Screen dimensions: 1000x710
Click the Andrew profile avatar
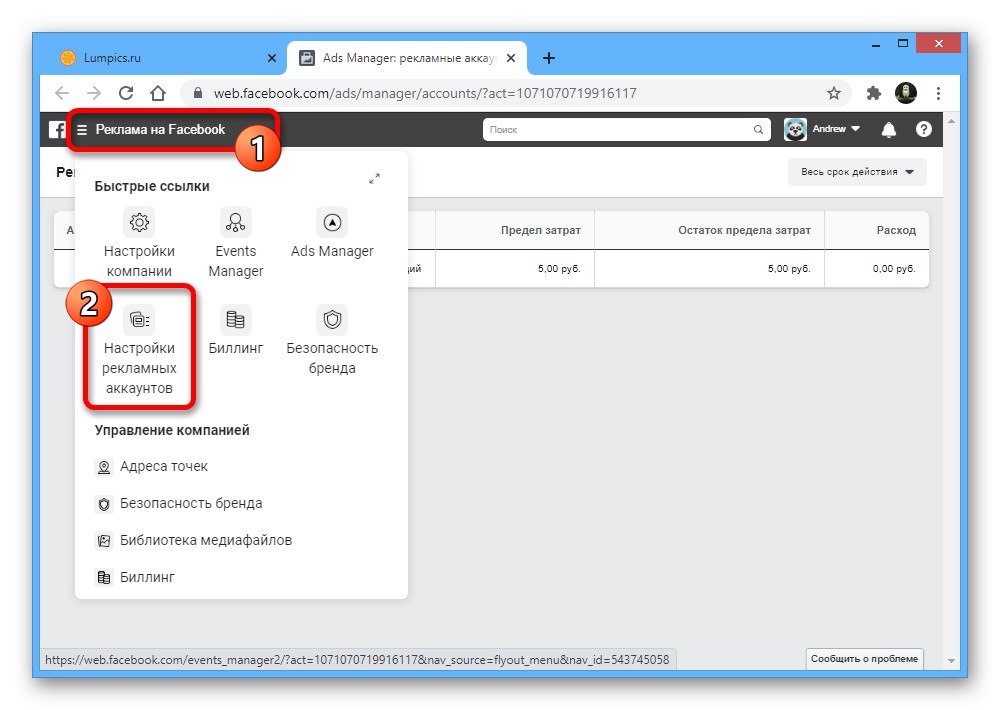point(795,129)
